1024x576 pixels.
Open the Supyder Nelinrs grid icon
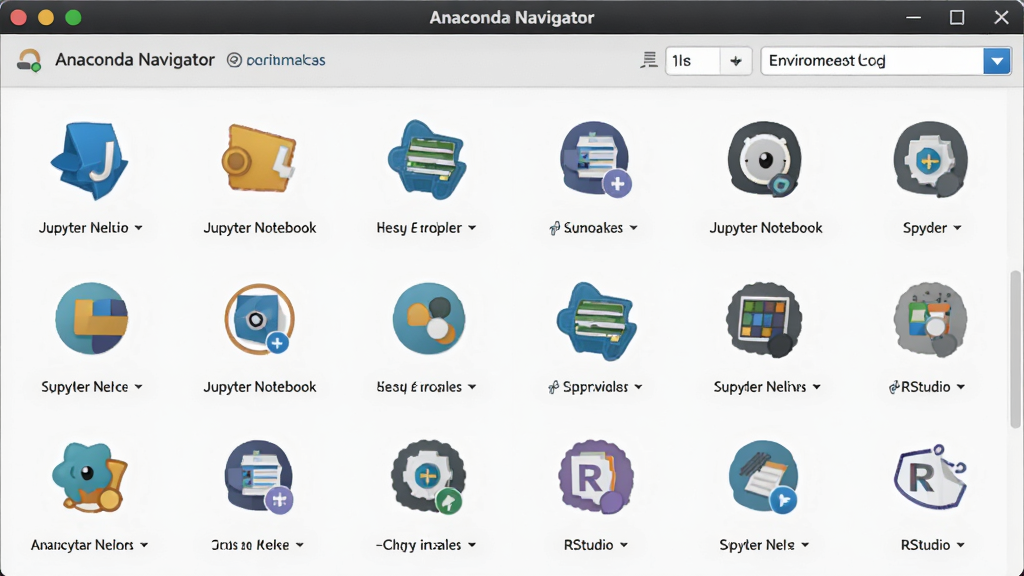coord(764,319)
